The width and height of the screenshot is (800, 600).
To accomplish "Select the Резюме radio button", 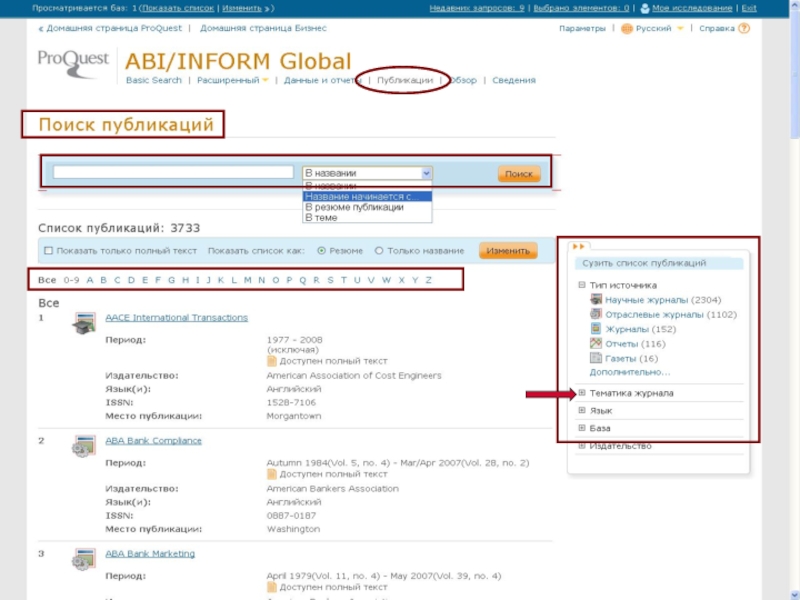I will [321, 251].
